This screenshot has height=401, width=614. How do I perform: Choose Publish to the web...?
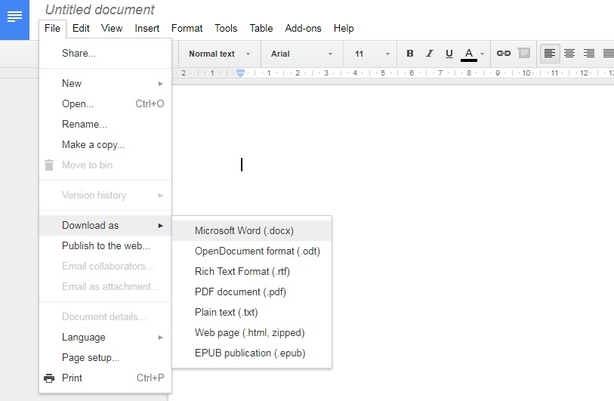(105, 246)
